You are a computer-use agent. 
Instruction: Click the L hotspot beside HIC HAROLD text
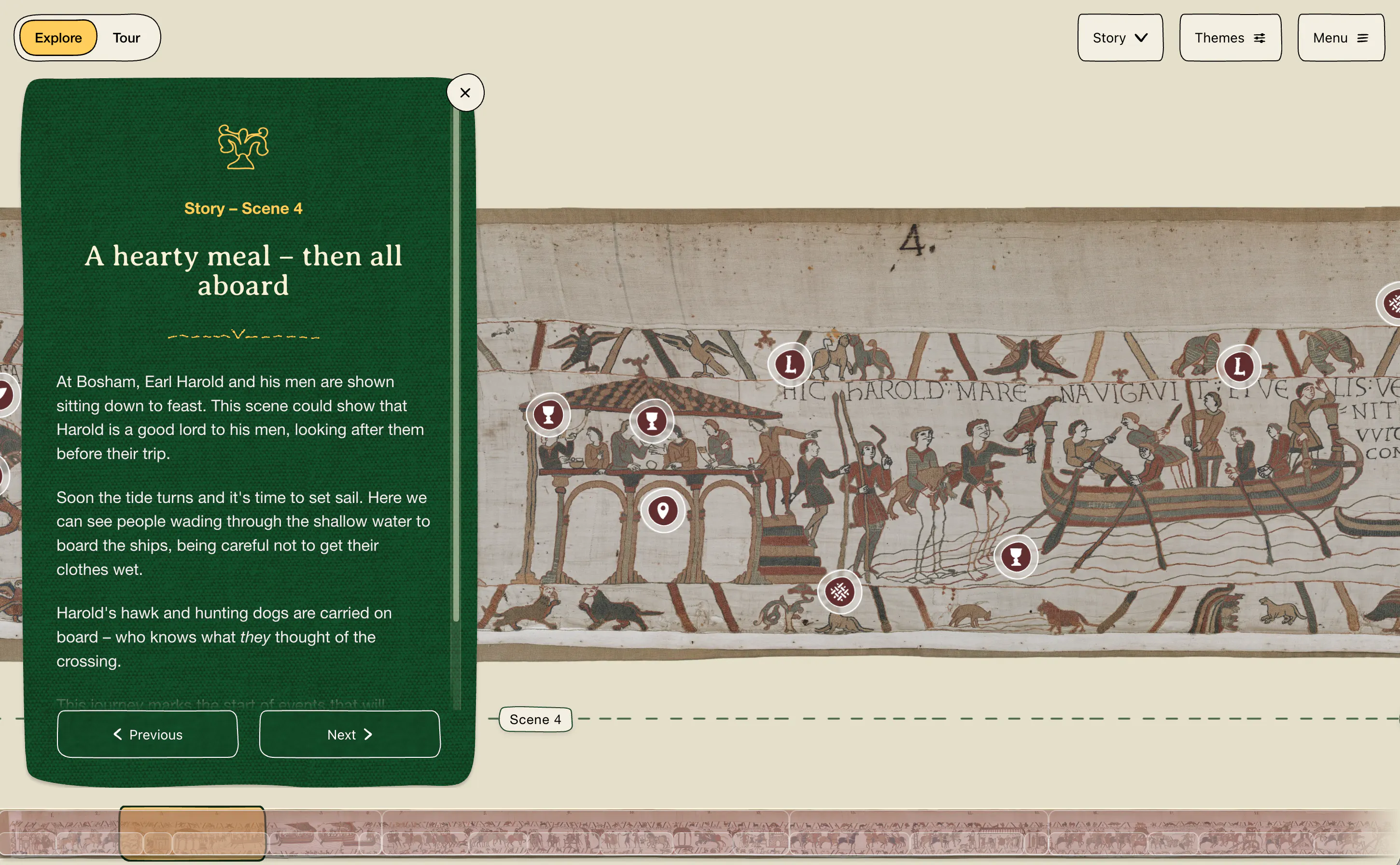(x=789, y=364)
